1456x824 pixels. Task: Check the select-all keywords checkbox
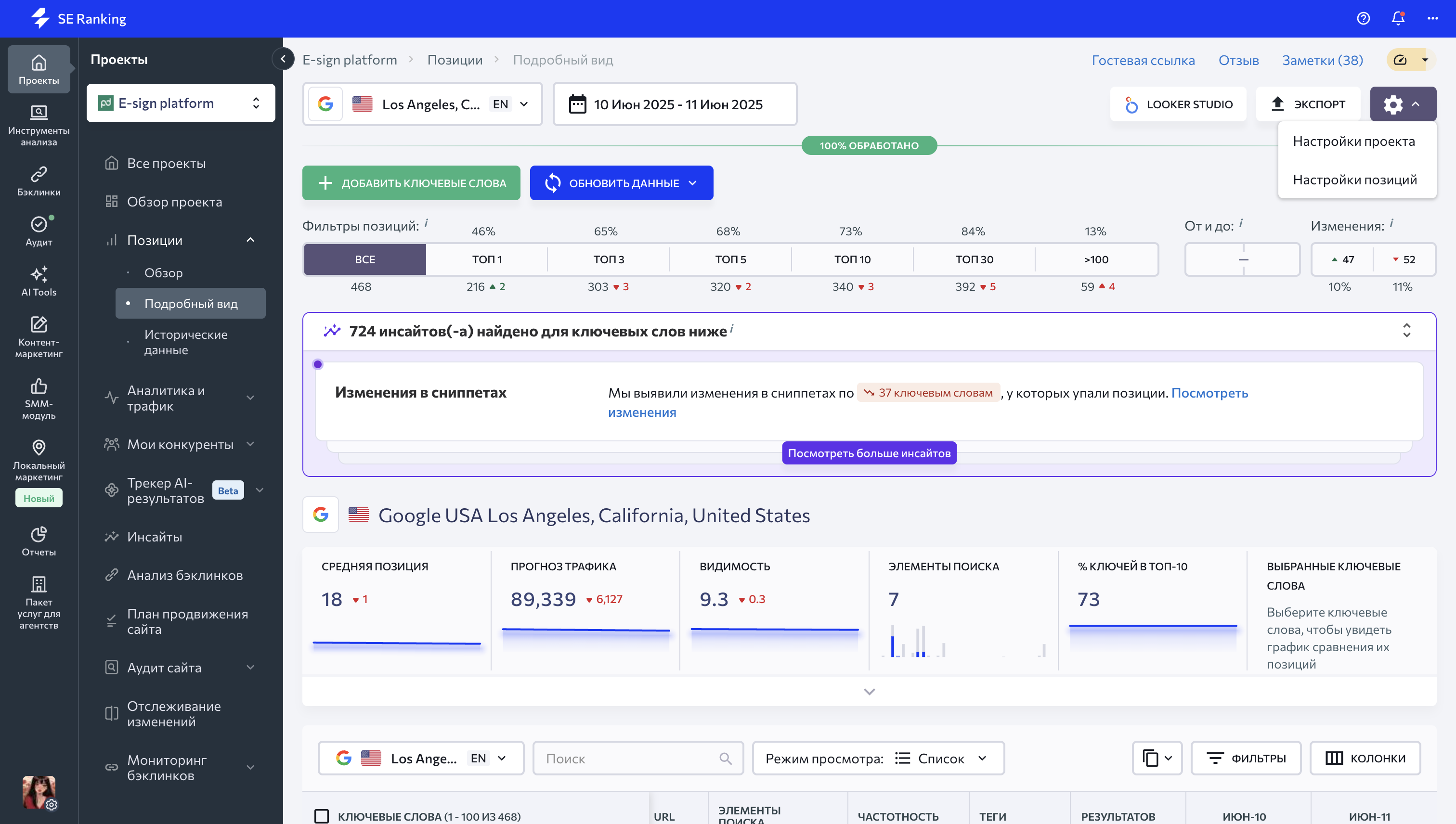point(322,815)
